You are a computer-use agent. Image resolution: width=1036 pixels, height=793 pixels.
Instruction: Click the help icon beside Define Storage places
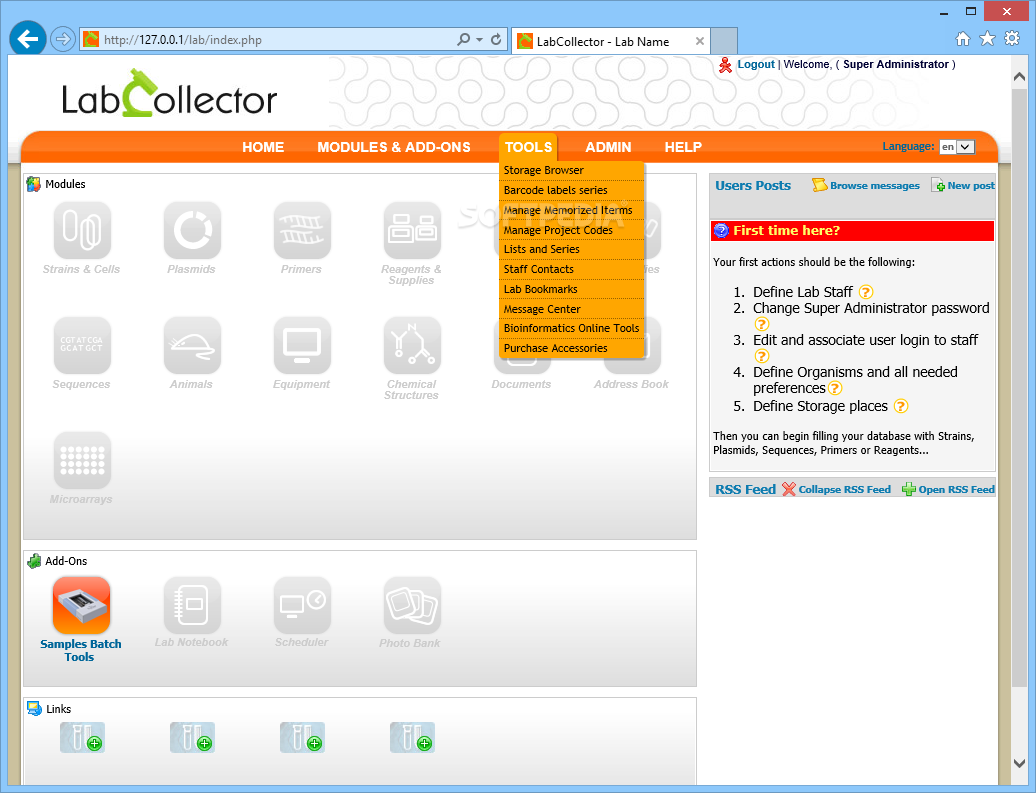[x=901, y=406]
